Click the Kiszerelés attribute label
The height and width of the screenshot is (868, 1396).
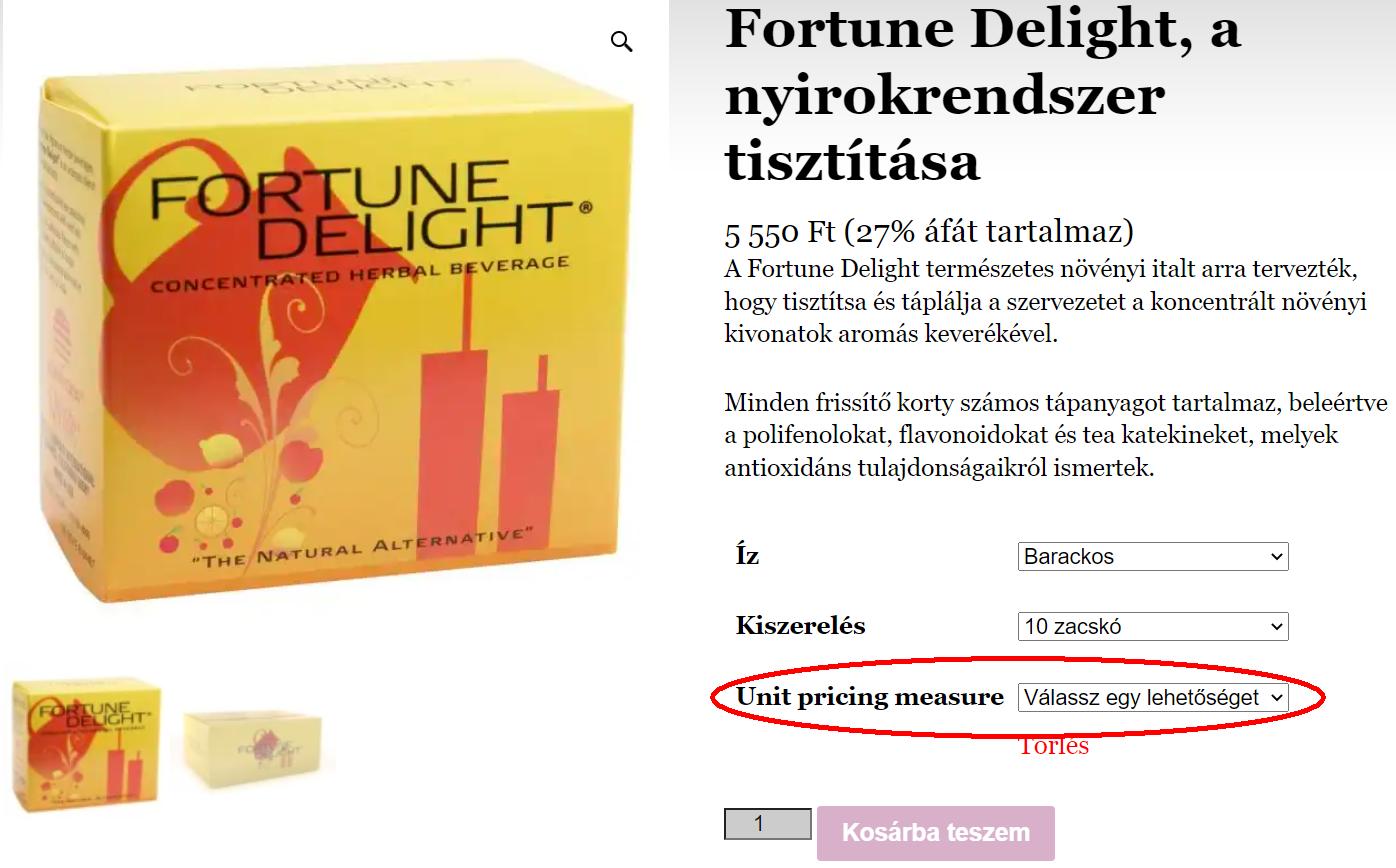(x=801, y=626)
